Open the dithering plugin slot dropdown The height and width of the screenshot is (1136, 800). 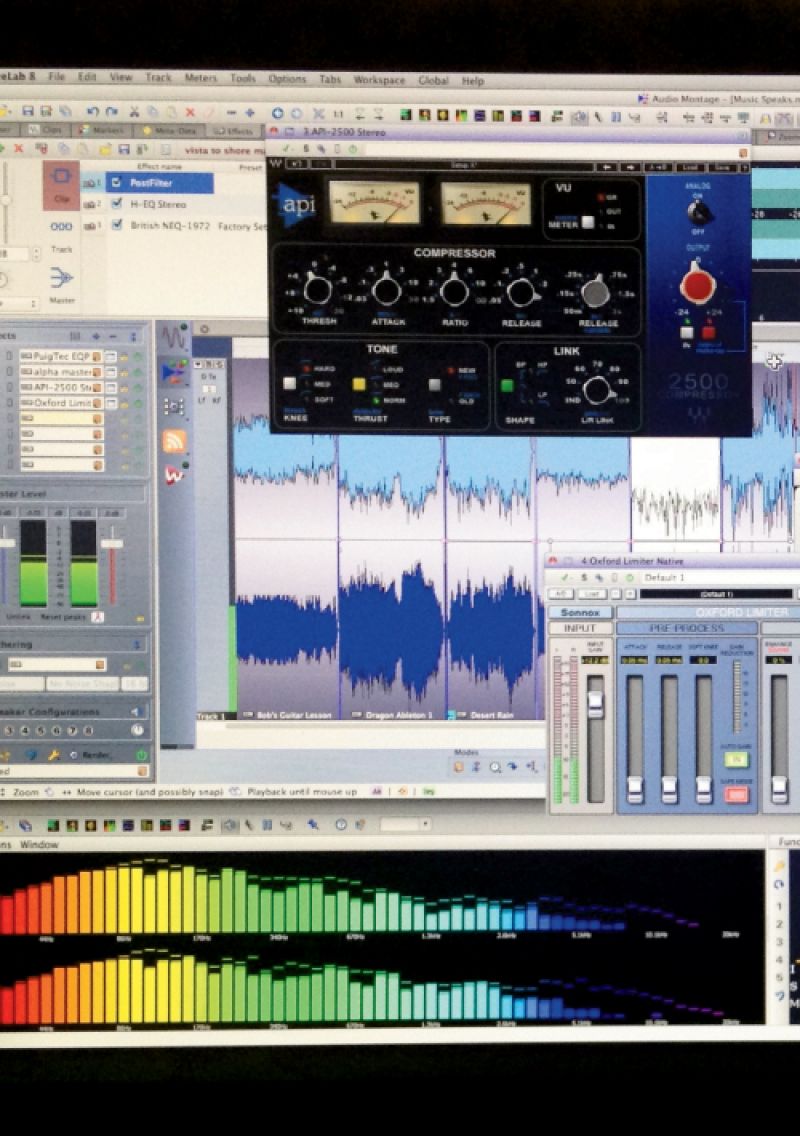(x=99, y=664)
